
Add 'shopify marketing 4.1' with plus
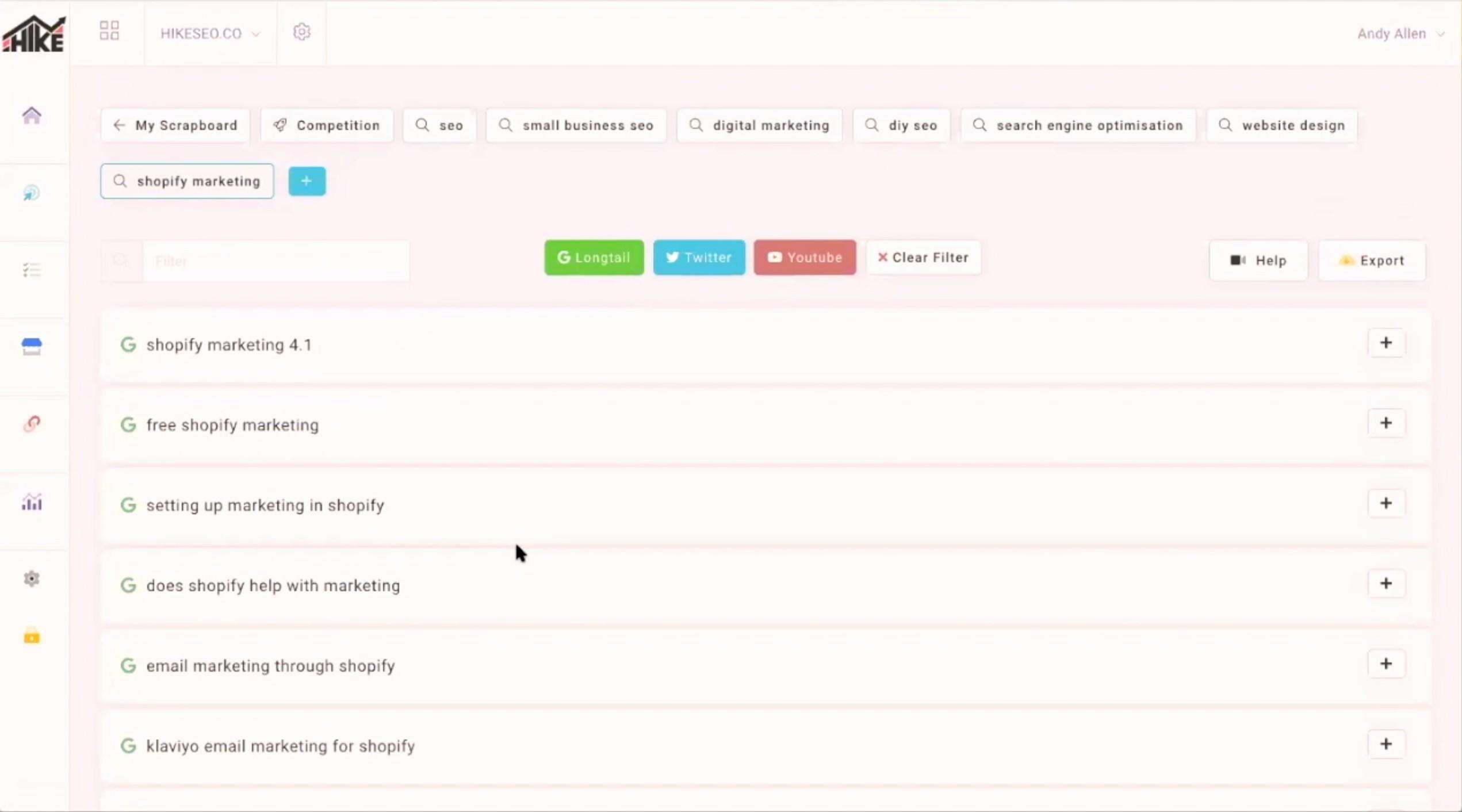point(1386,343)
